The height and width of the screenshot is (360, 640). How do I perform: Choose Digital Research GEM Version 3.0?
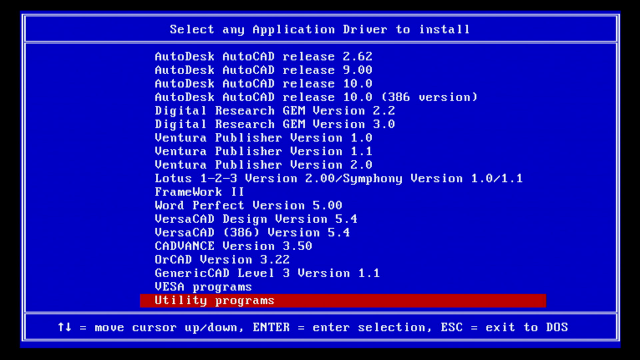(275, 124)
